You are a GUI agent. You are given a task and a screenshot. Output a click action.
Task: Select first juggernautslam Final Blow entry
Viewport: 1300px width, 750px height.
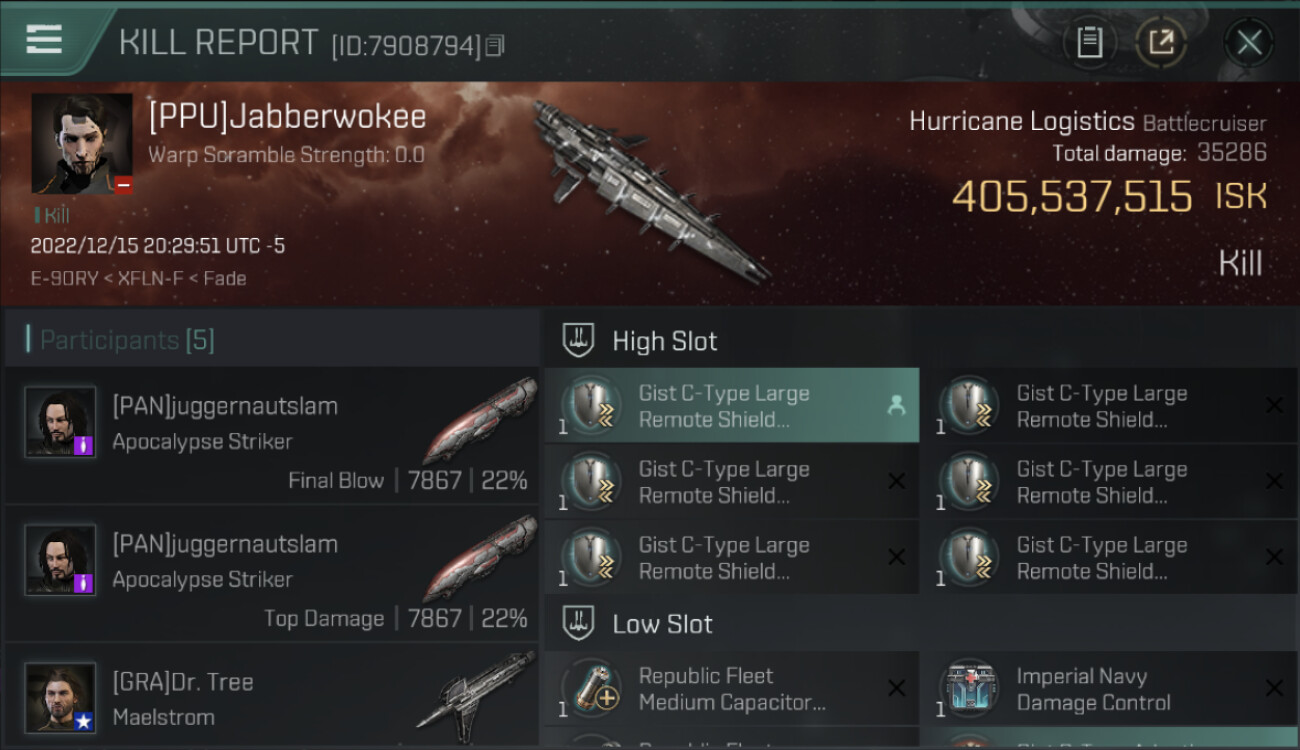tap(271, 436)
